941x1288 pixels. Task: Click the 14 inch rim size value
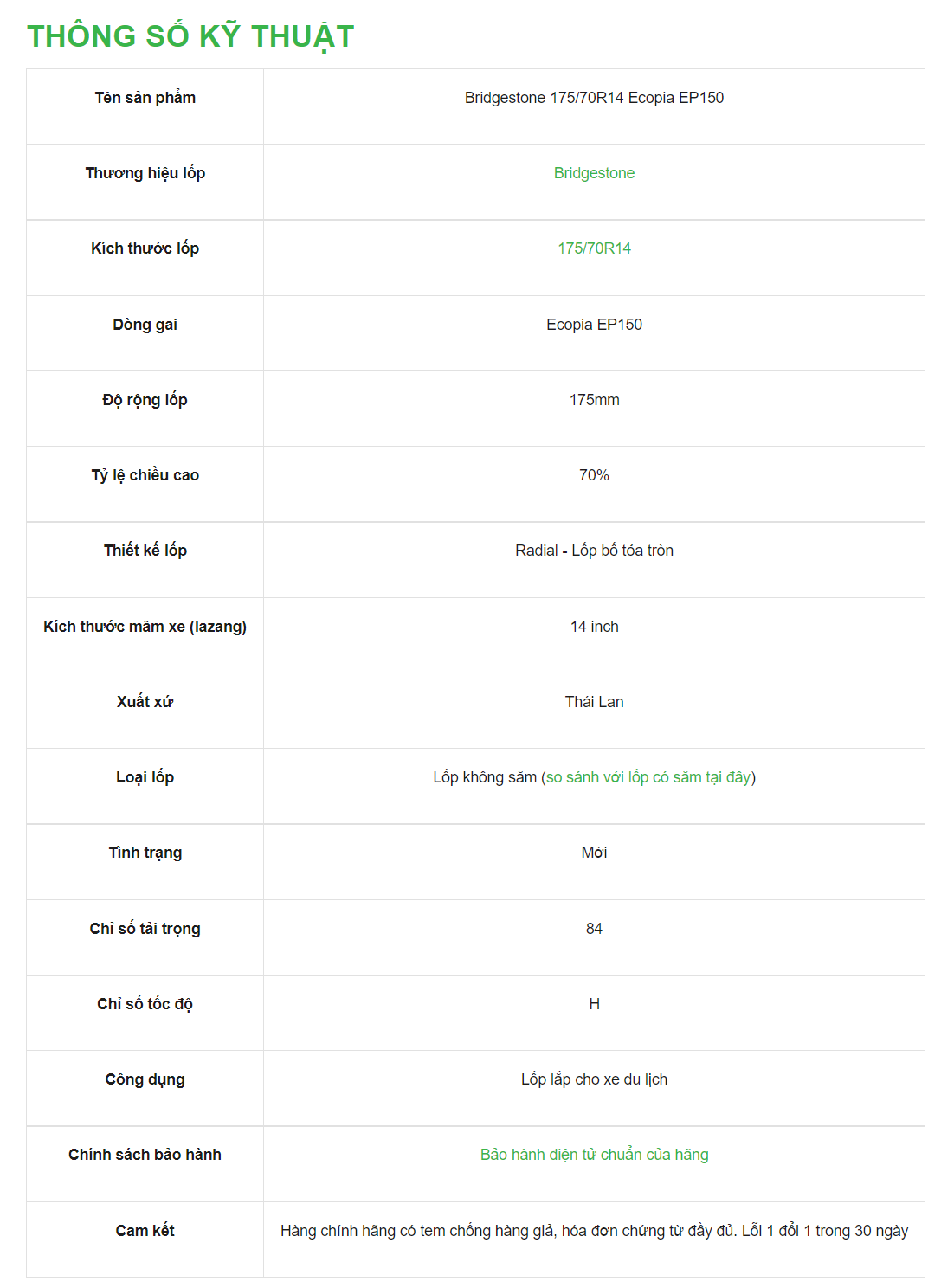(594, 627)
